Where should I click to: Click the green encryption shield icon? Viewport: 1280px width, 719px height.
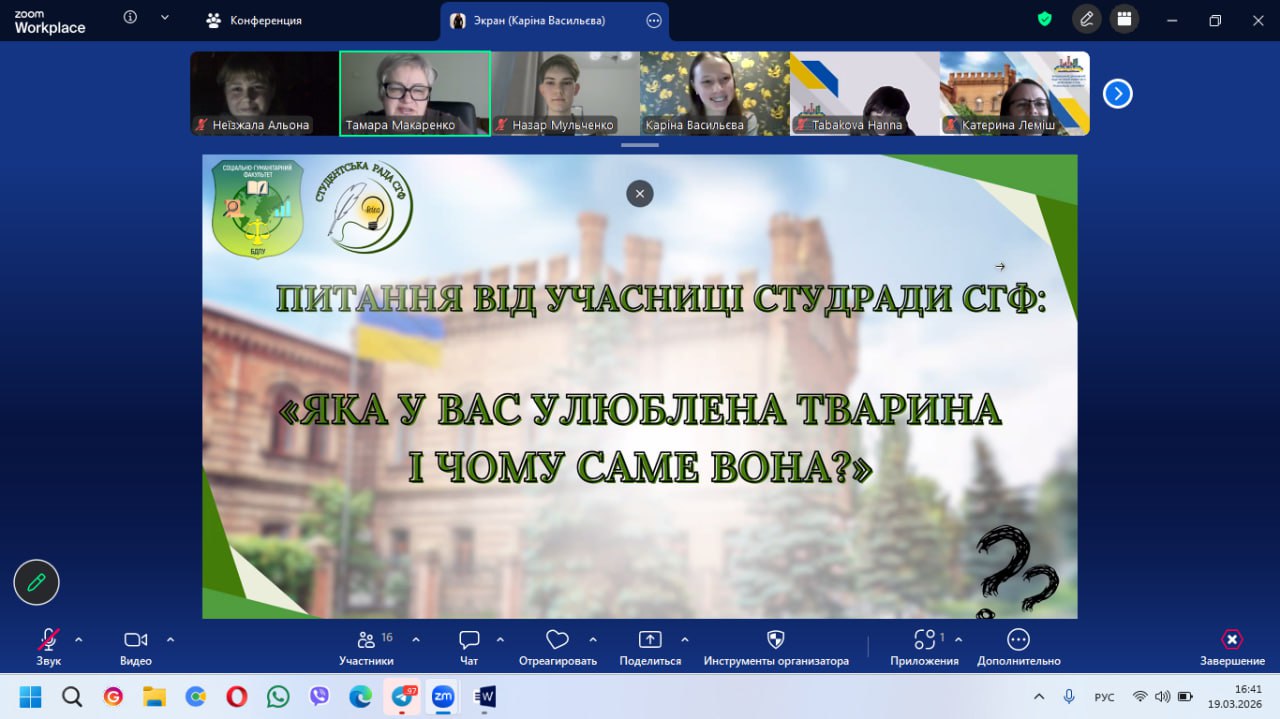click(x=1045, y=19)
